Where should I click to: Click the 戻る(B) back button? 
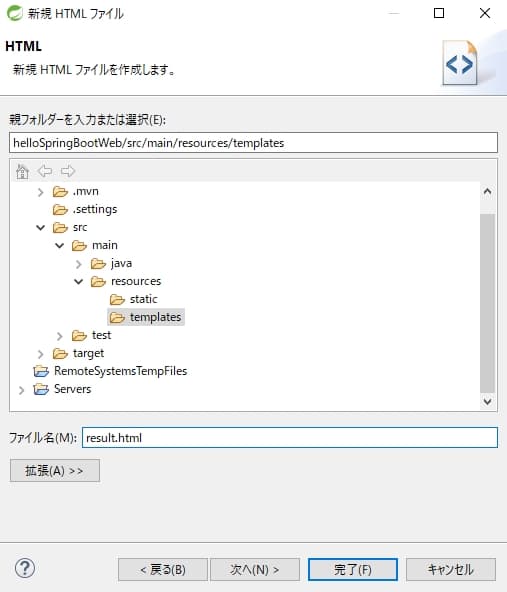coord(163,569)
